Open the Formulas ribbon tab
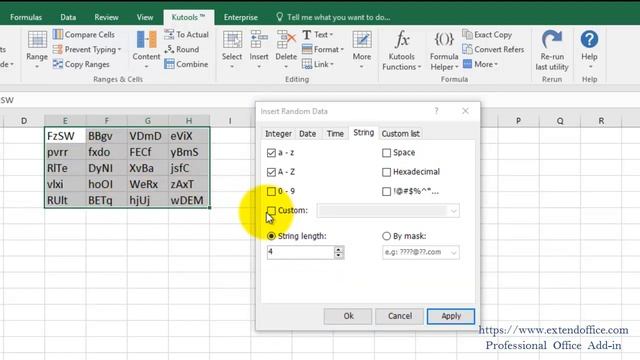Viewport: 640px width, 360px height. pos(26,17)
